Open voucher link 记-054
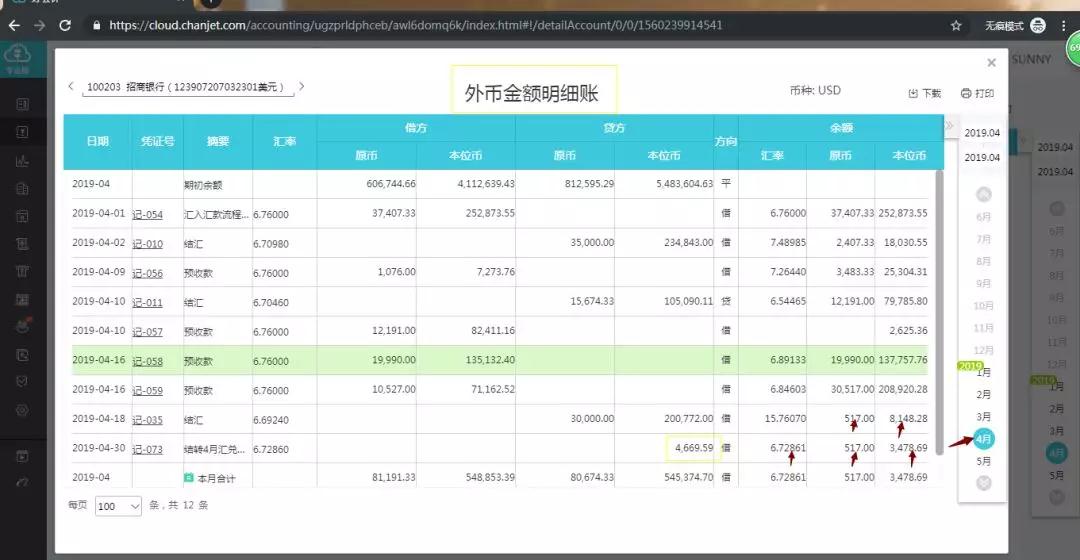Screen dimensions: 1080x560 point(147,215)
